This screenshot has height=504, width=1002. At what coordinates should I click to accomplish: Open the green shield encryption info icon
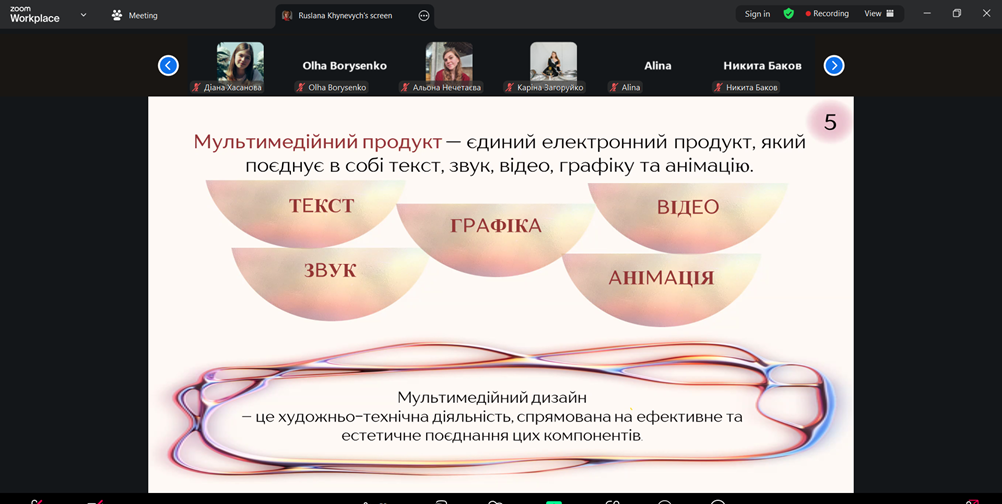point(789,14)
